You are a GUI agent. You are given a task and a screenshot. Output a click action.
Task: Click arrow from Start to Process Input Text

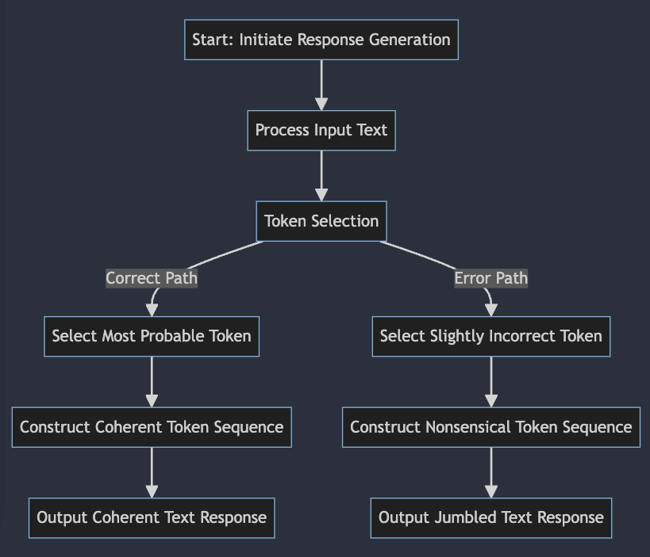point(321,84)
